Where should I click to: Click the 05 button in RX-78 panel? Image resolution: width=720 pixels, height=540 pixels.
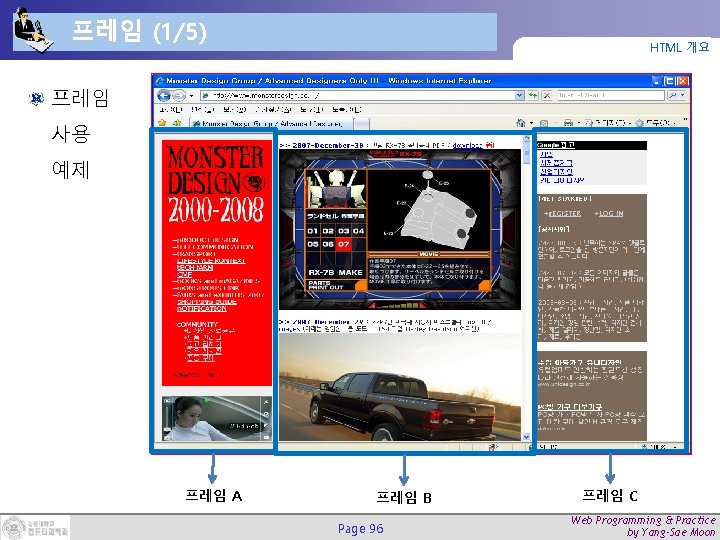(x=313, y=244)
